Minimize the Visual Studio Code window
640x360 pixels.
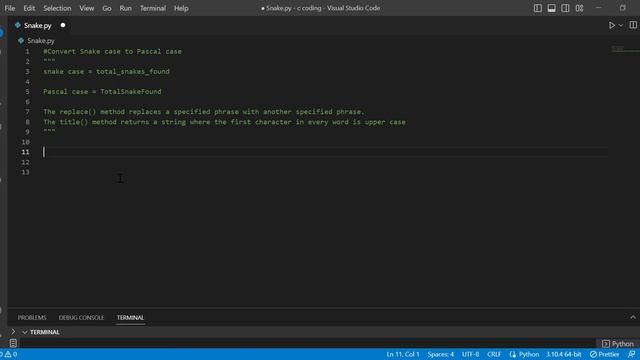598,8
